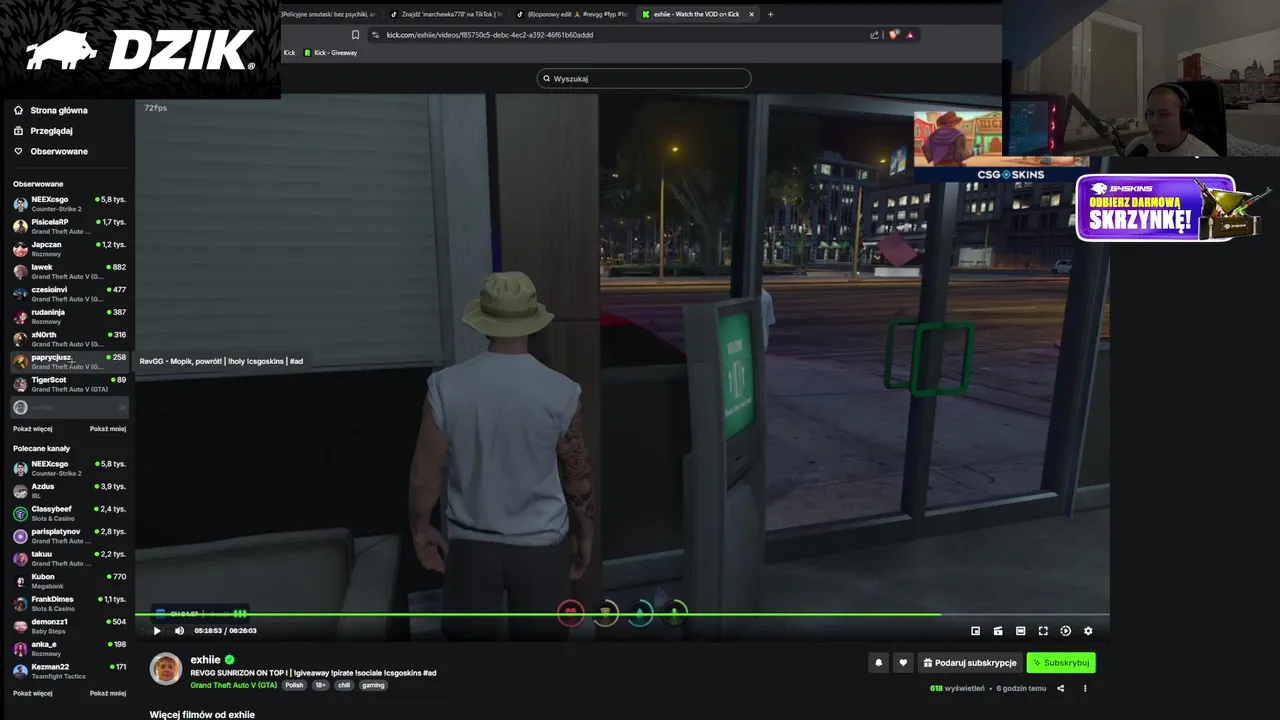Open video player settings gear
This screenshot has height=720, width=1280.
tap(1088, 631)
